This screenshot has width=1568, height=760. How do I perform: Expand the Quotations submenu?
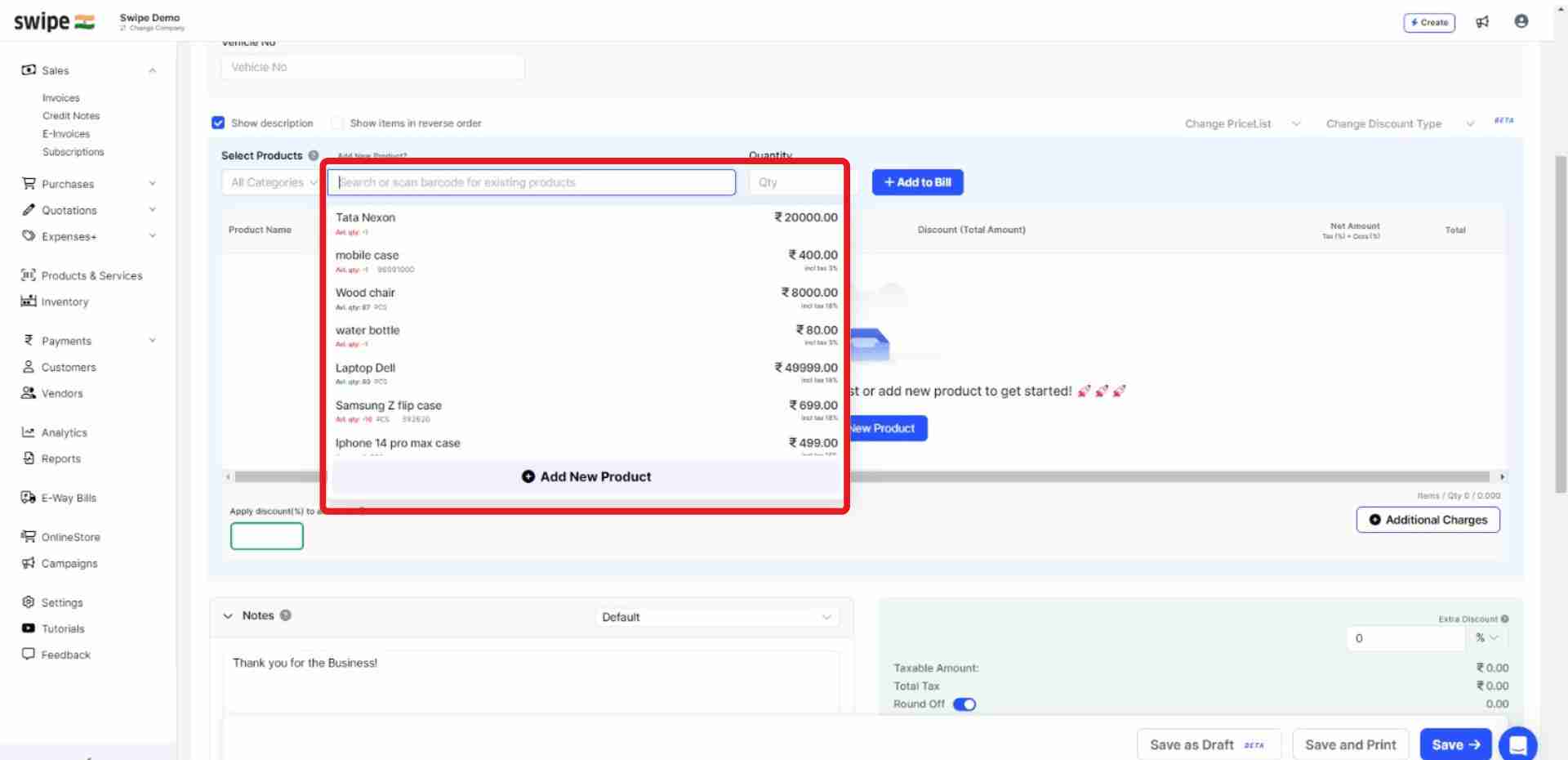click(153, 210)
